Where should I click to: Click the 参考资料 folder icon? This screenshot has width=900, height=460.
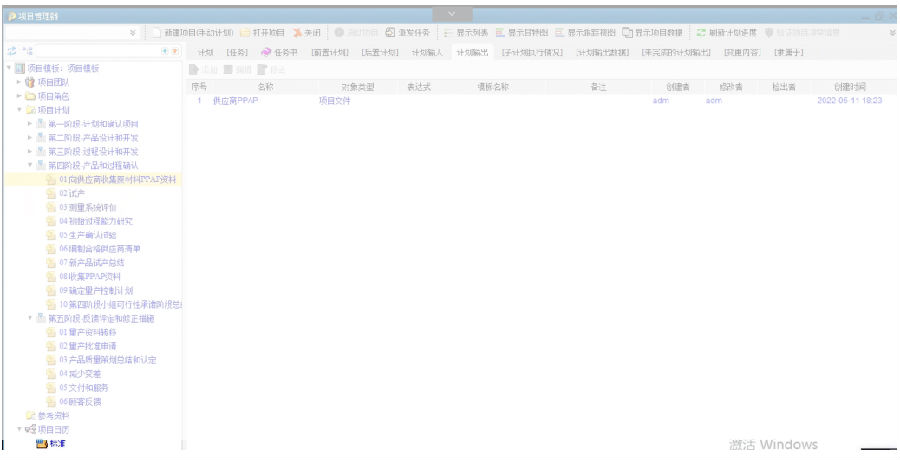click(30, 416)
